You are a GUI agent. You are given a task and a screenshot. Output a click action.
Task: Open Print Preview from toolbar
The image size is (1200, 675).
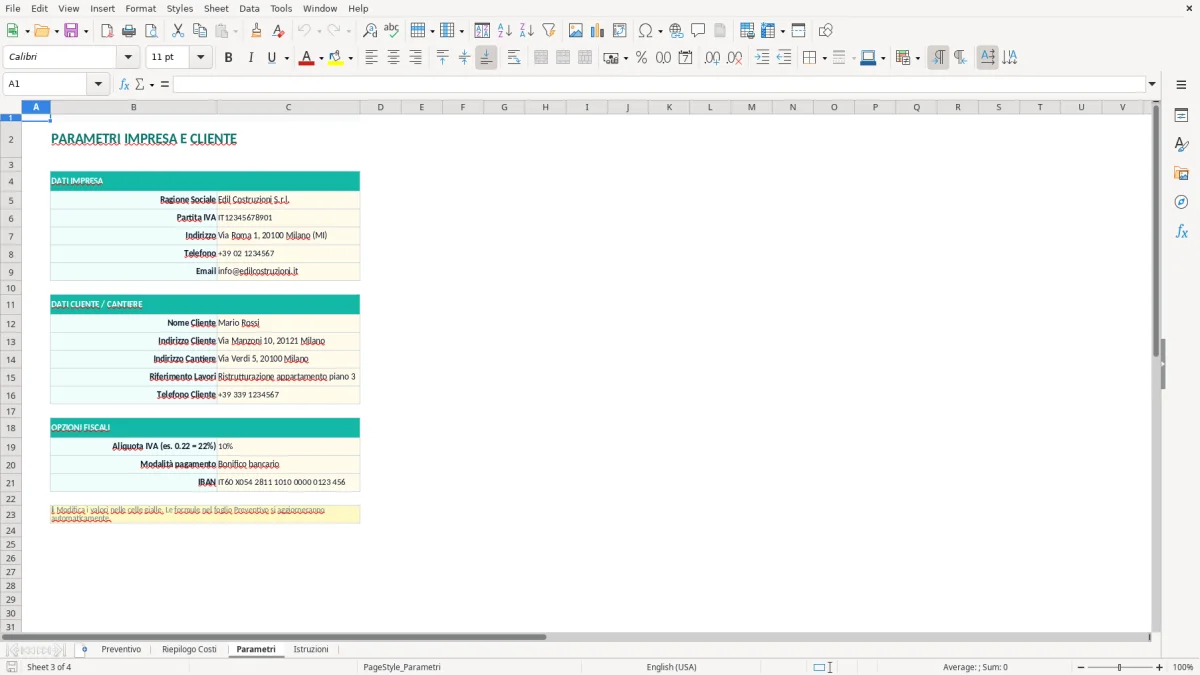tap(151, 31)
